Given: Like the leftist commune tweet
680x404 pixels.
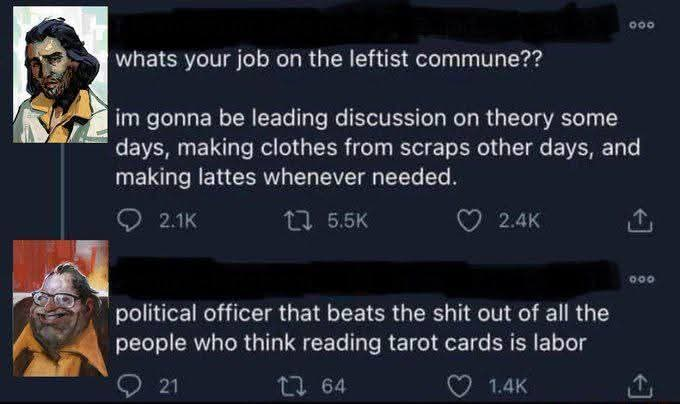Looking at the screenshot, I should click(469, 221).
